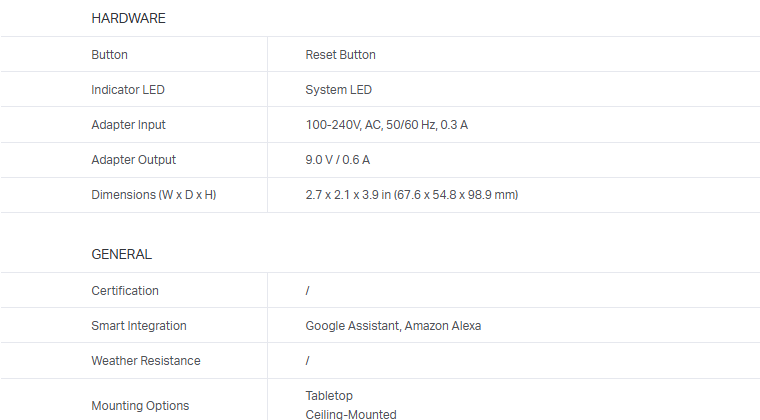Click the 100-240V adapter input value
The height and width of the screenshot is (420, 760).
pyautogui.click(x=386, y=125)
